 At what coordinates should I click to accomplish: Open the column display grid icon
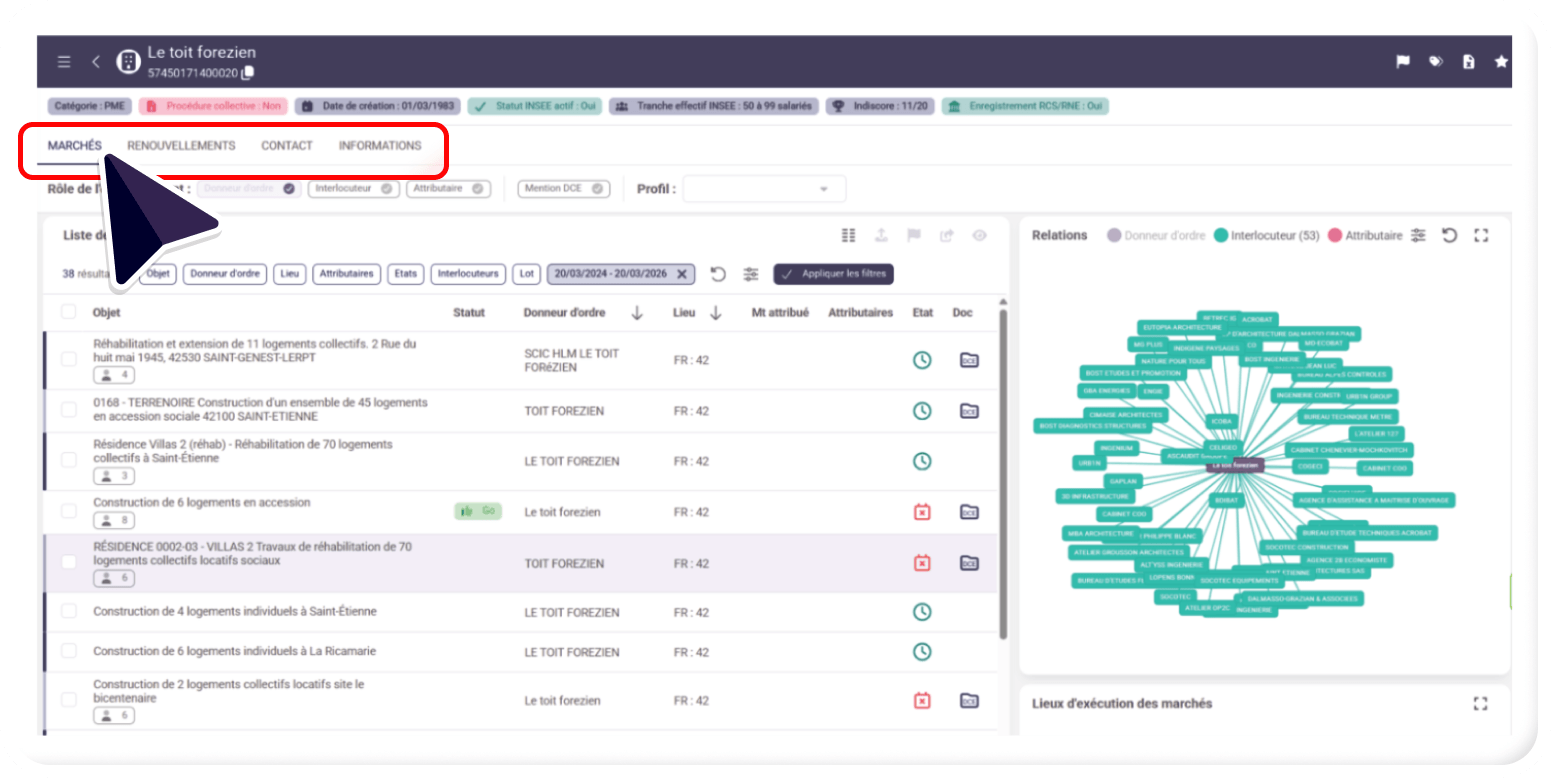pyautogui.click(x=848, y=235)
